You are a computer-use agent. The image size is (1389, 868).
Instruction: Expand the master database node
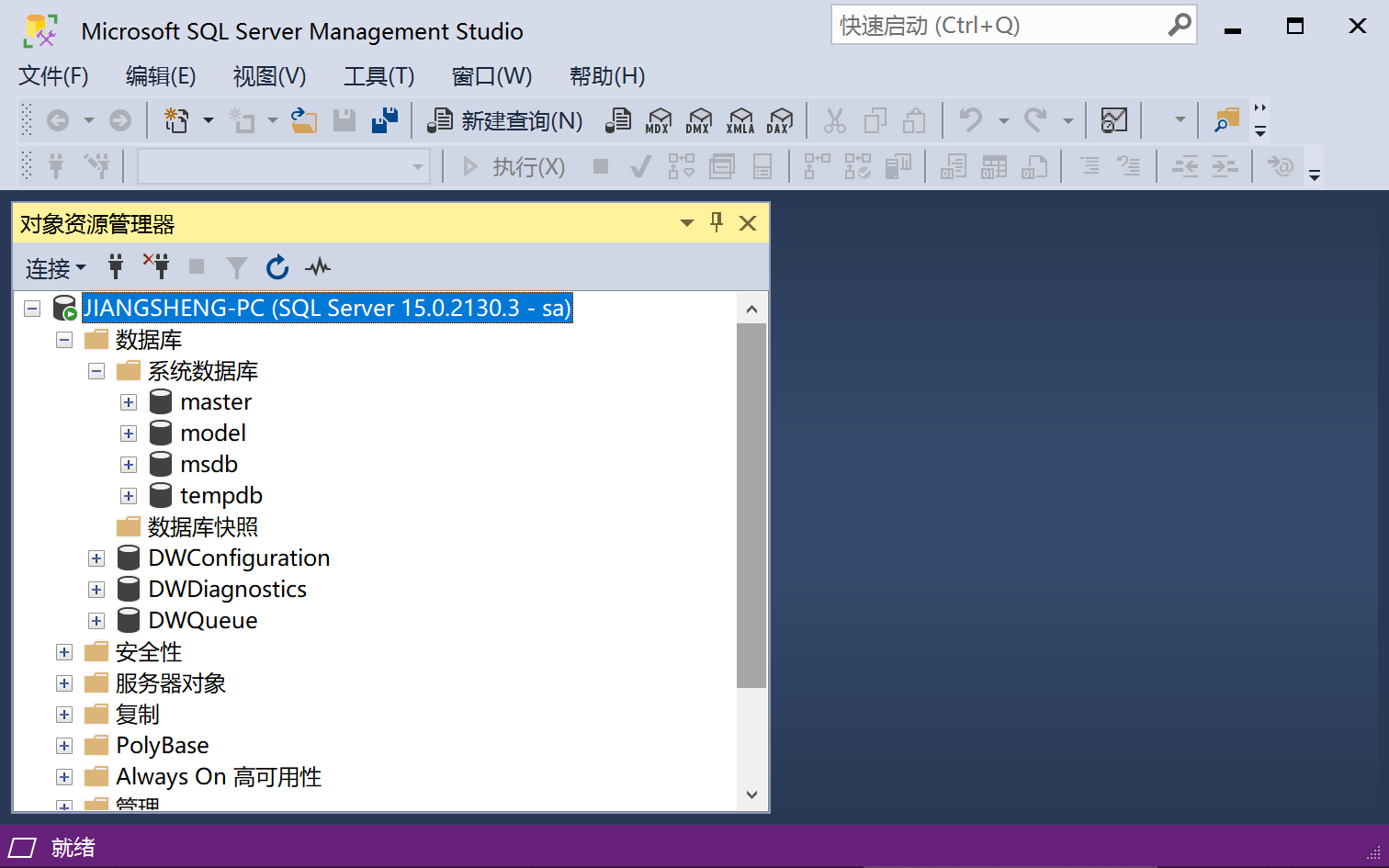tap(129, 402)
